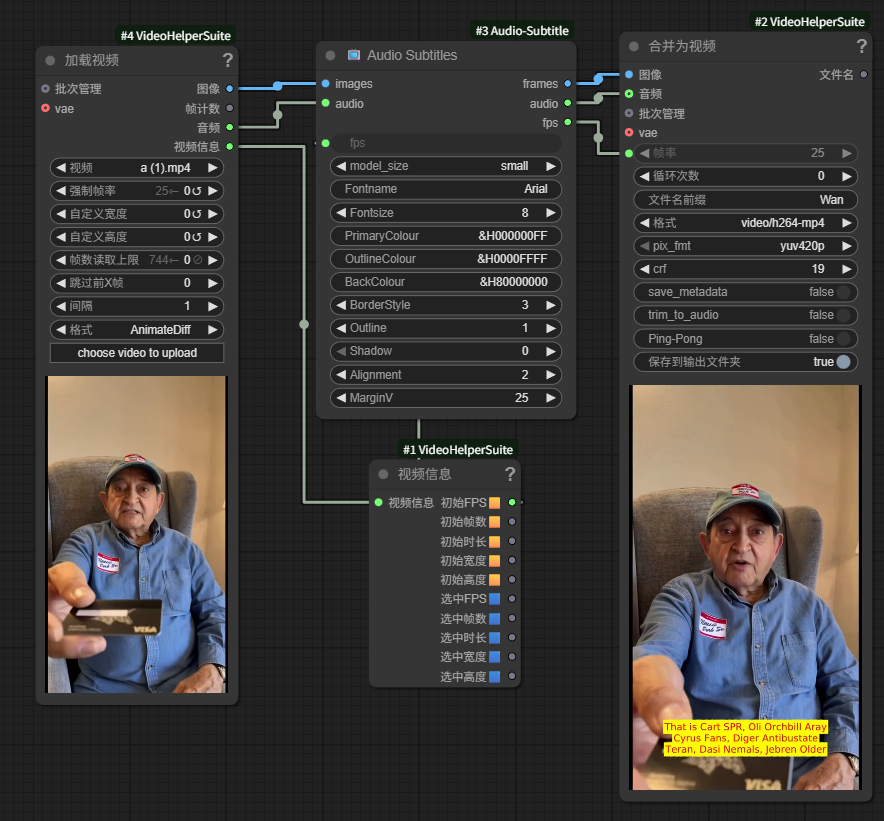
Task: Click the choose video to upload button
Action: [137, 353]
